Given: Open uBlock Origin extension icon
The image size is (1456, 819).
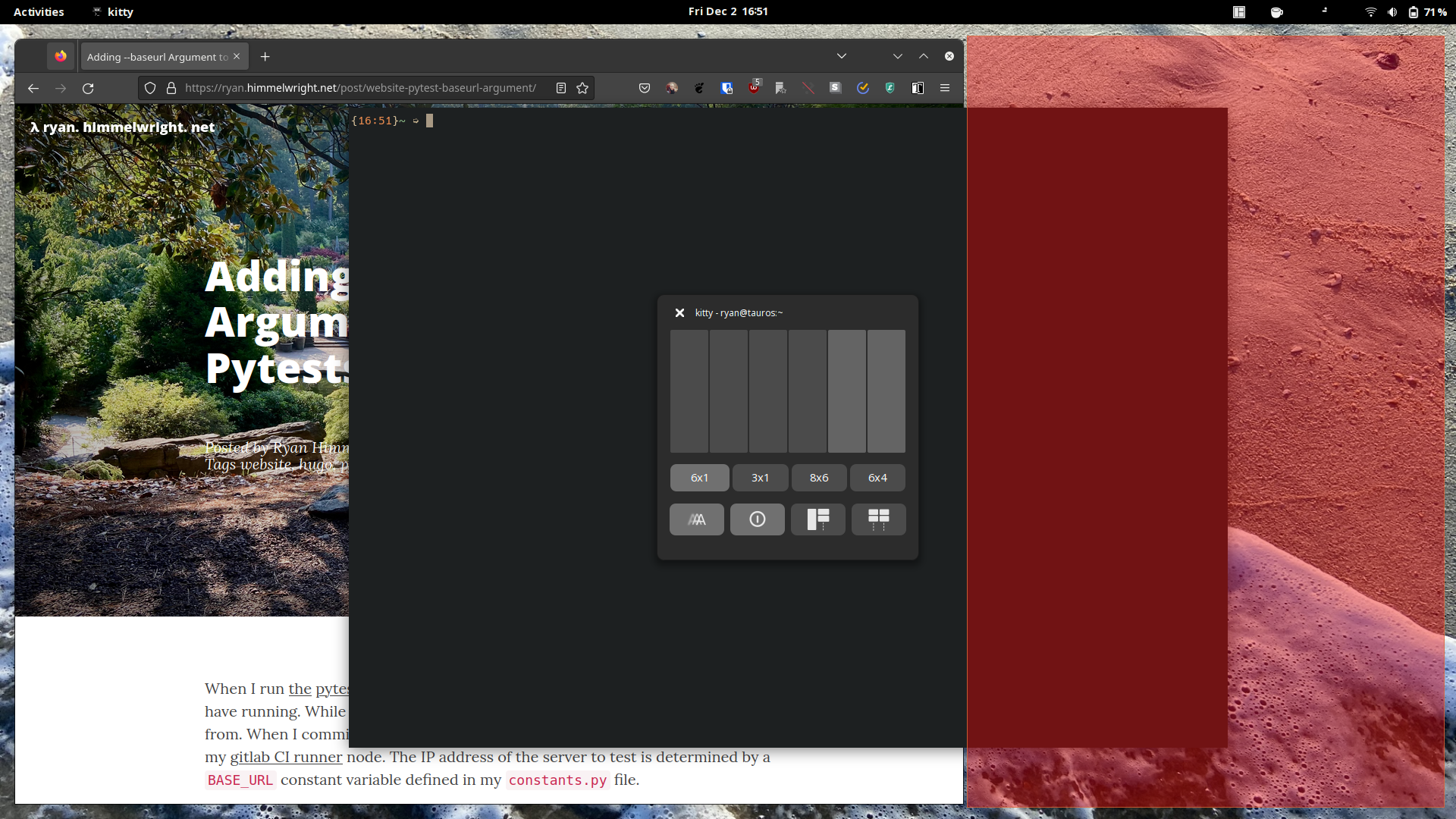Looking at the screenshot, I should click(754, 88).
